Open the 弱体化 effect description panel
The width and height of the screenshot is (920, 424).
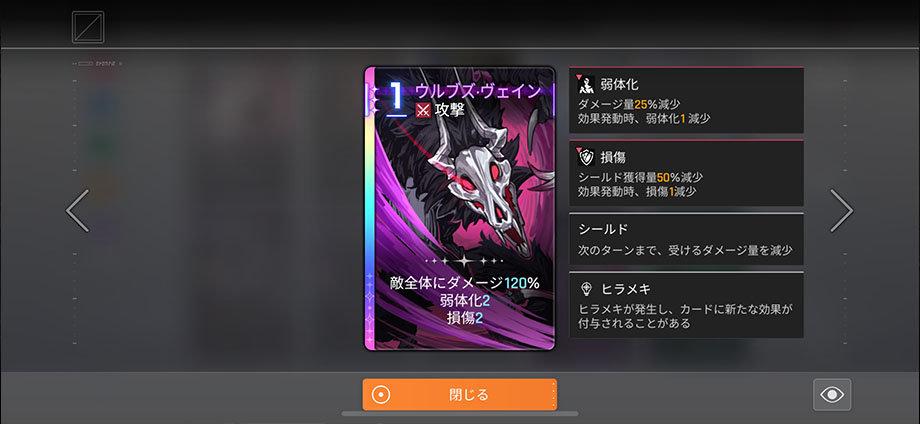pyautogui.click(x=686, y=100)
